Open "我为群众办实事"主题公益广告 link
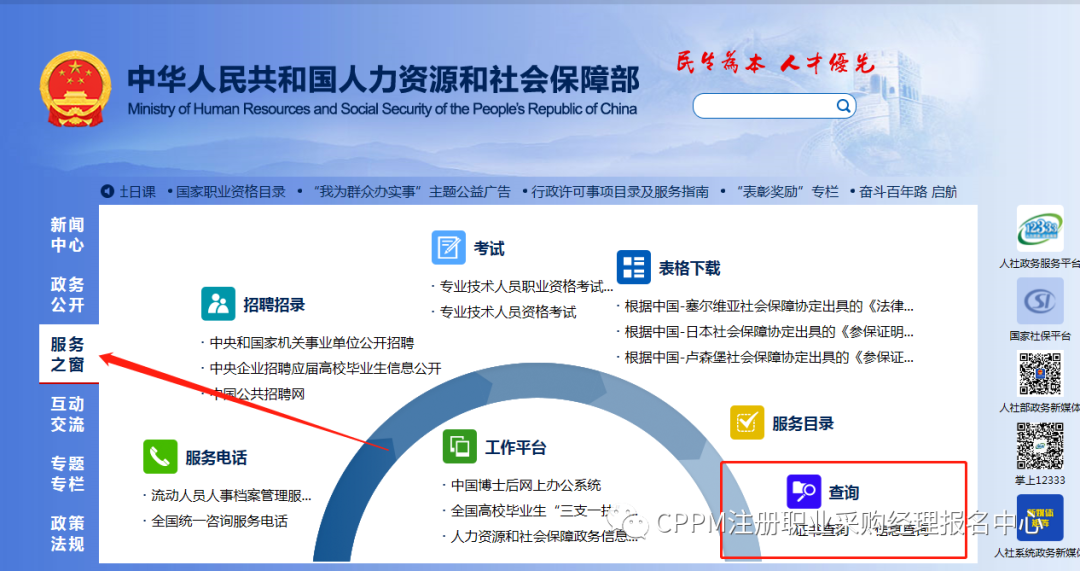This screenshot has width=1080, height=571. (x=412, y=192)
